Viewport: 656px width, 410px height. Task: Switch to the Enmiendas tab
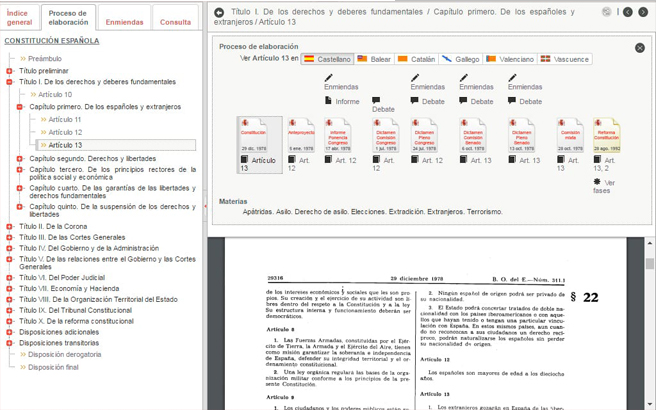tap(124, 21)
